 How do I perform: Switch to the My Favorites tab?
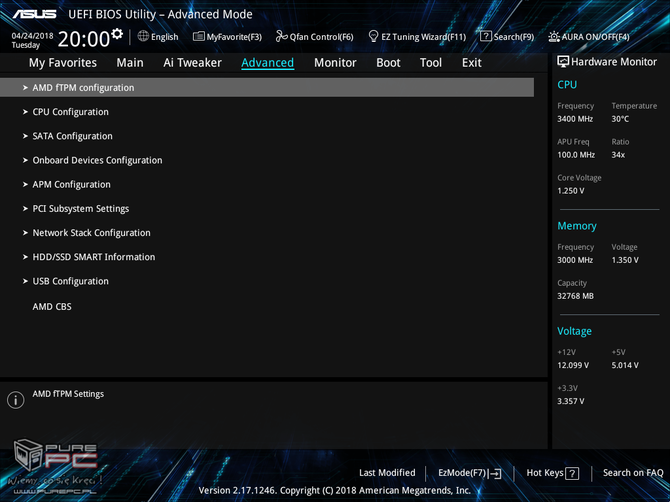(x=63, y=63)
